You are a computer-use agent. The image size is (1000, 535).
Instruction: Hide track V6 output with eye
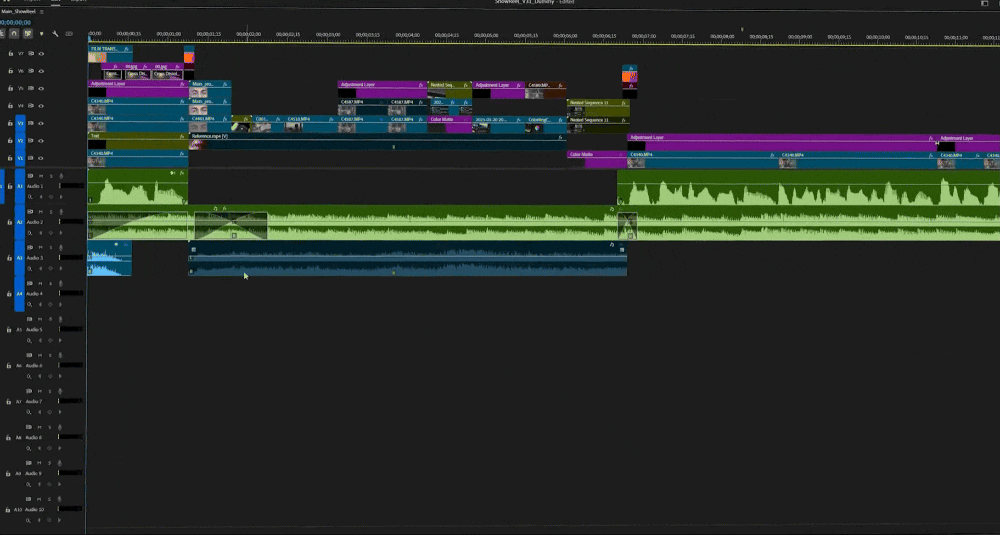41,71
